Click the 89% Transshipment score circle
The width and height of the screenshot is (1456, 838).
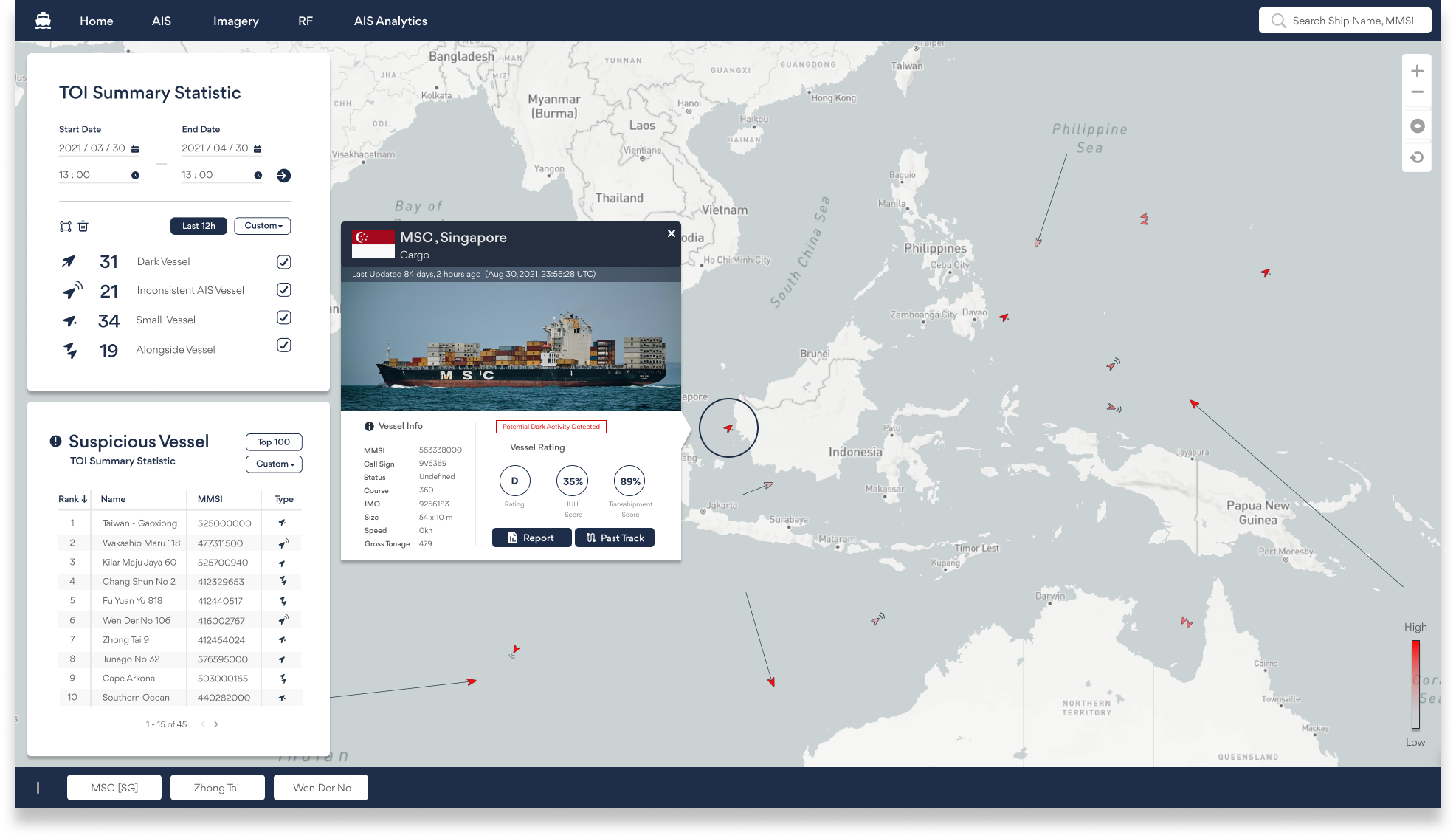point(630,481)
